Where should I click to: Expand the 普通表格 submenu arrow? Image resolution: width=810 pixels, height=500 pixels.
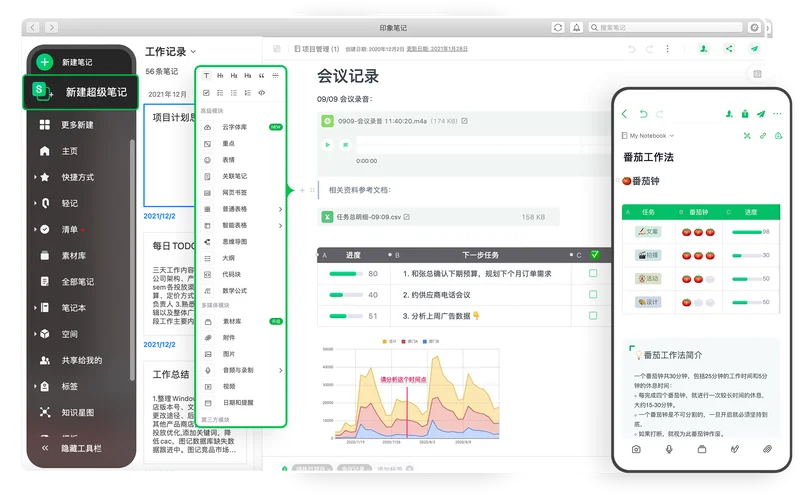[281, 209]
